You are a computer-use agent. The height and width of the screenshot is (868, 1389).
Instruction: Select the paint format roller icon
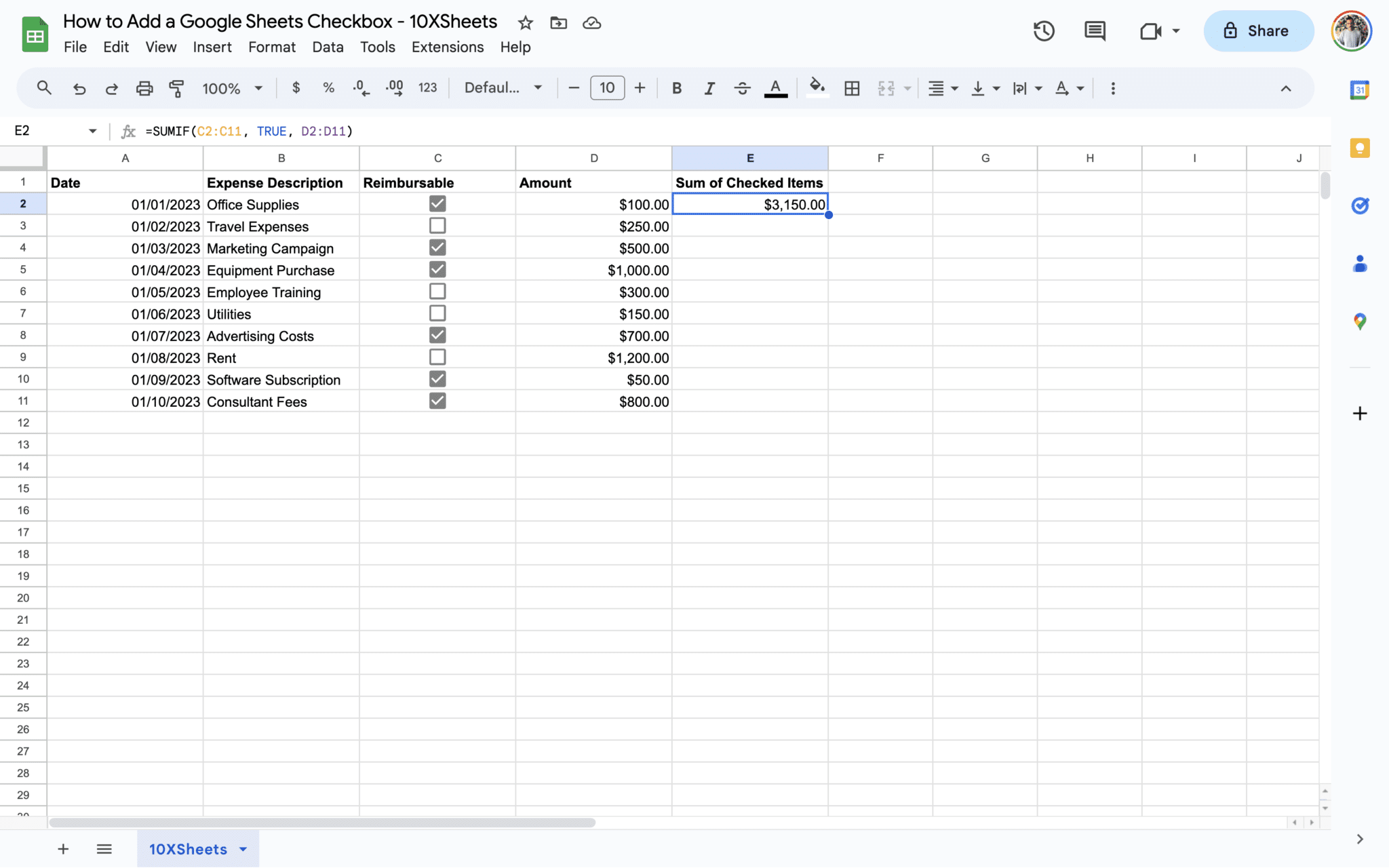[176, 88]
